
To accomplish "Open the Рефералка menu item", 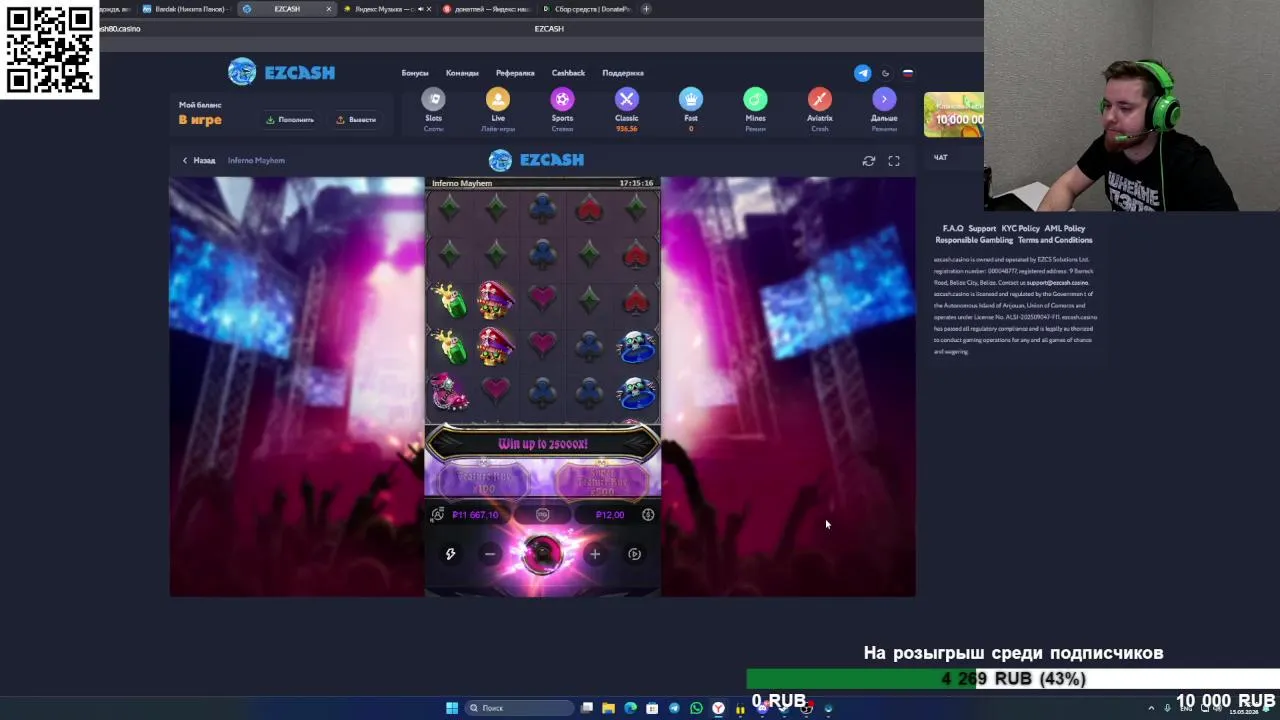I will (x=515, y=73).
